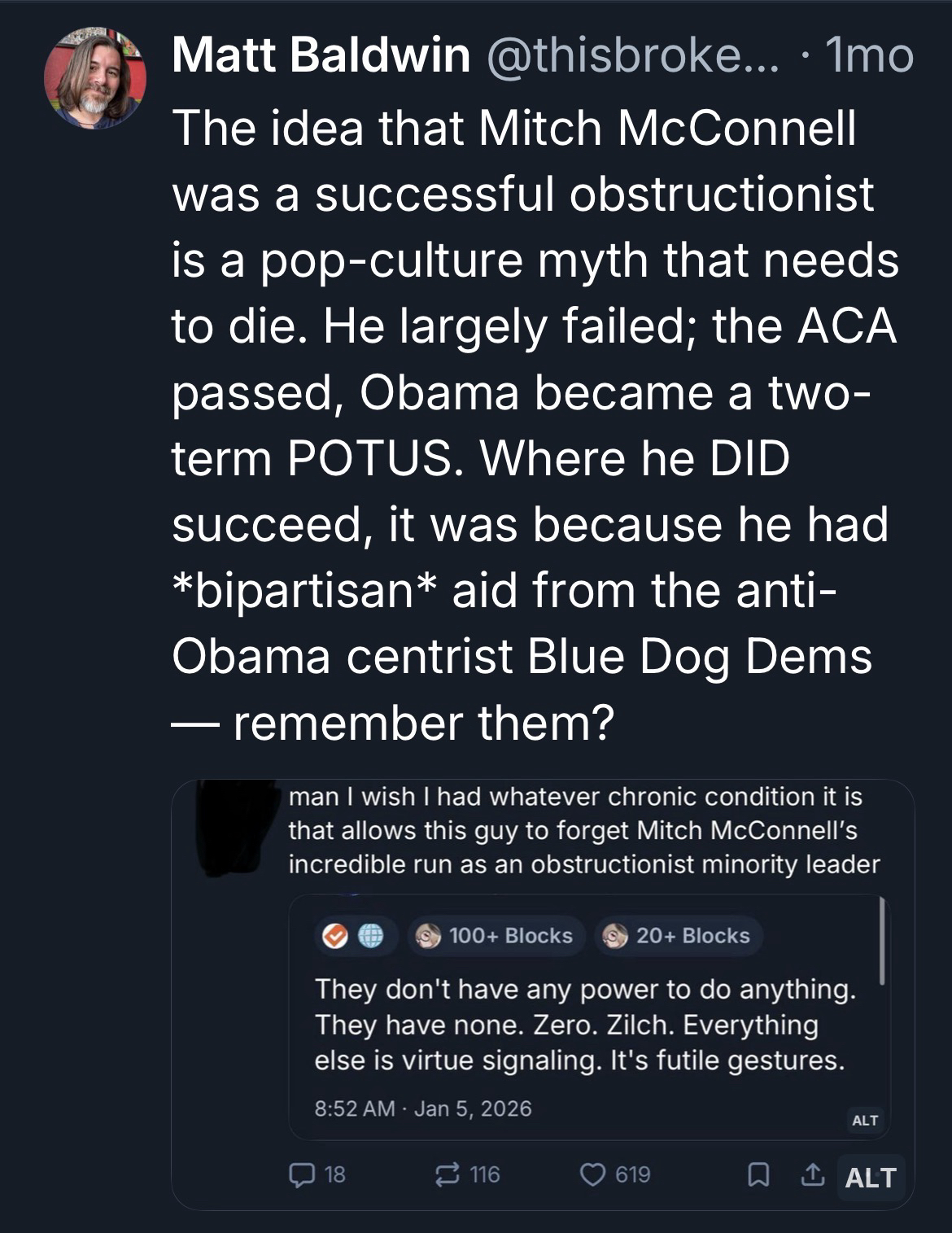This screenshot has width=952, height=1233.
Task: Show small ALT badge in nested screenshot
Action: pos(864,1121)
